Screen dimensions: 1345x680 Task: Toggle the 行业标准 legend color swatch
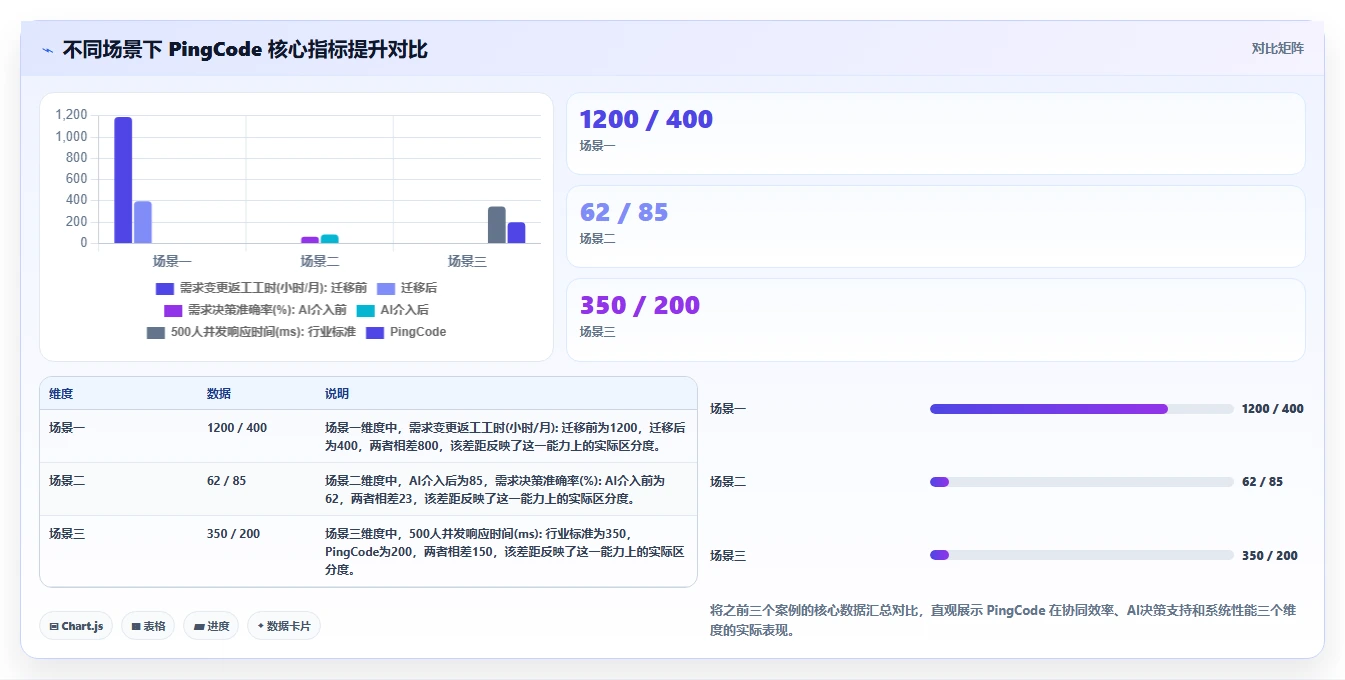156,332
